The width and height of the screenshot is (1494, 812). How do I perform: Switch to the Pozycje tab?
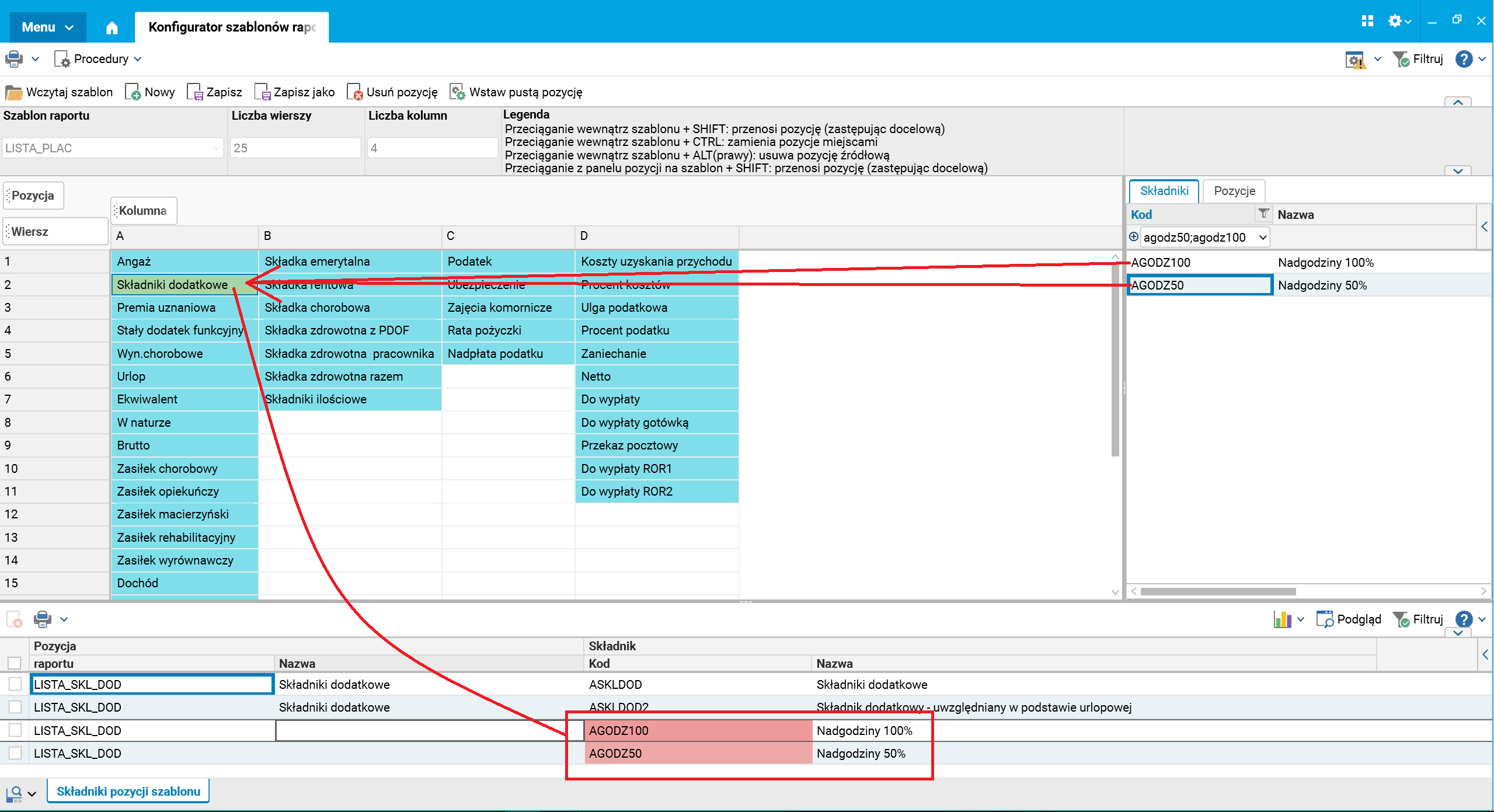point(1234,191)
